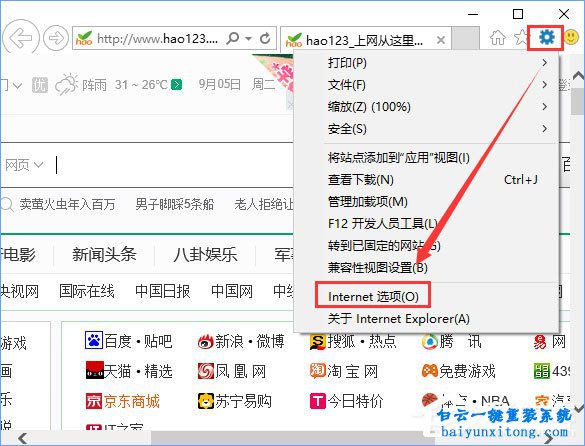The image size is (585, 446).
Task: Expand arrow next to 安全(S)
Action: tap(545, 128)
